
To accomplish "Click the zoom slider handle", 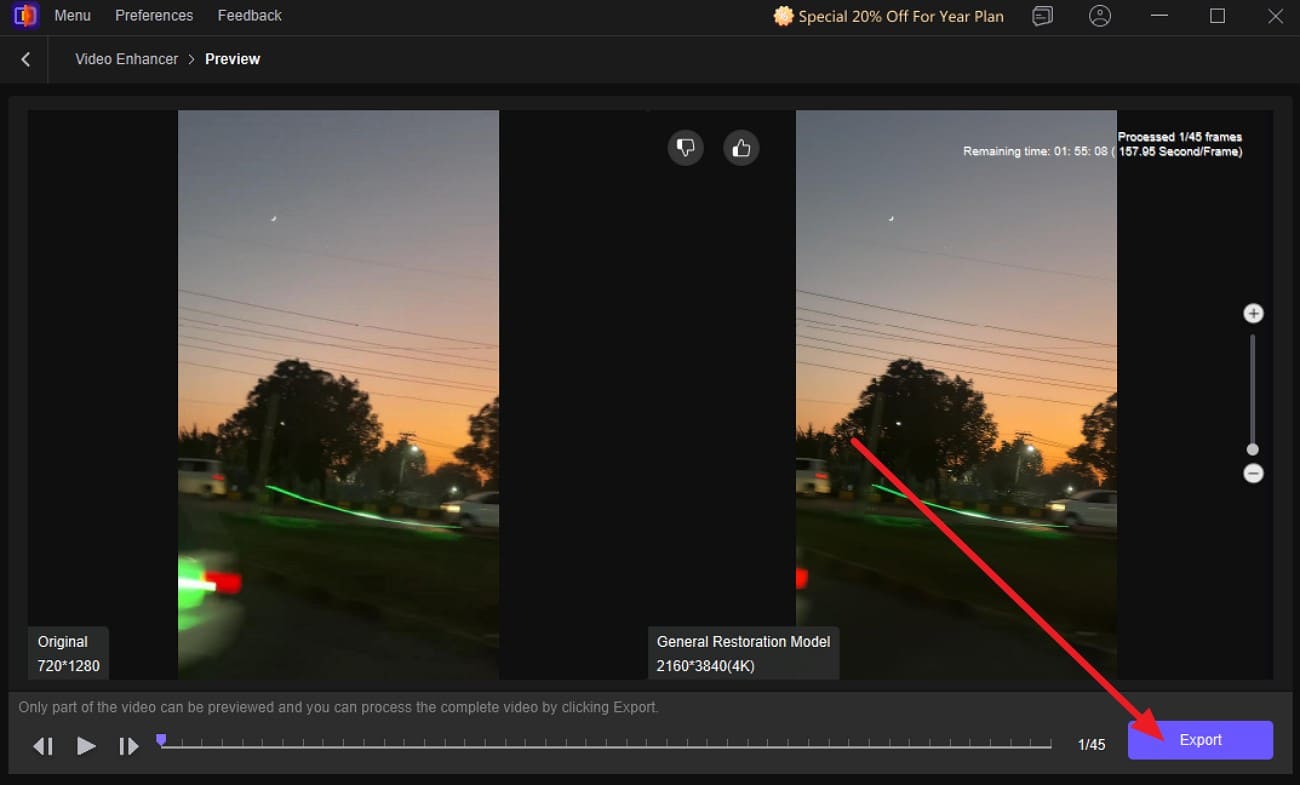I will [x=1253, y=449].
